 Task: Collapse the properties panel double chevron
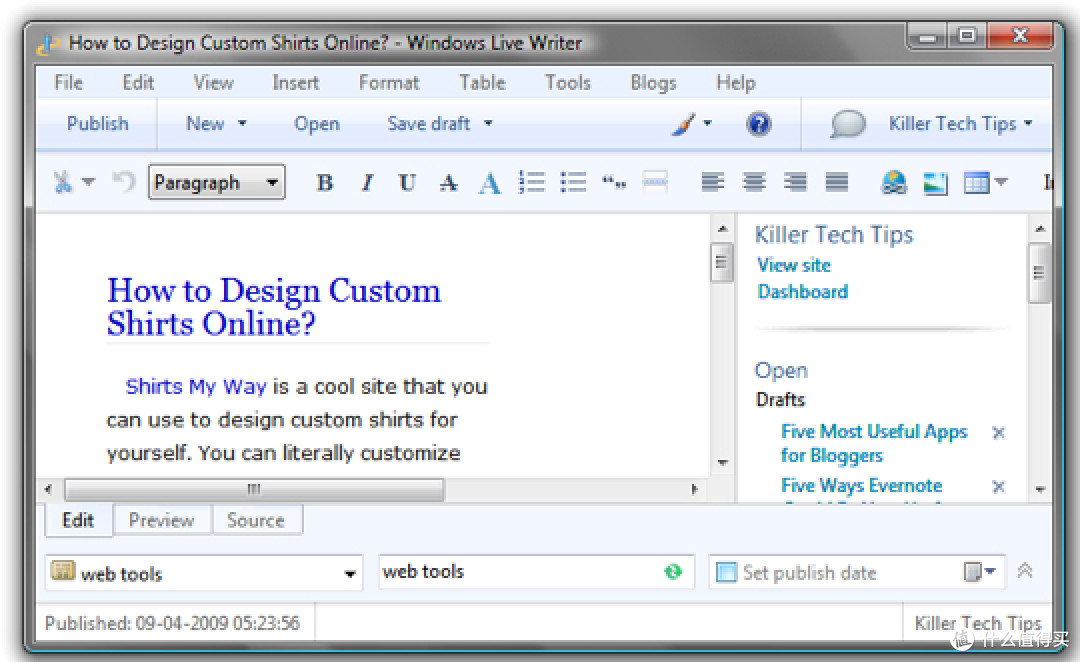point(1025,570)
